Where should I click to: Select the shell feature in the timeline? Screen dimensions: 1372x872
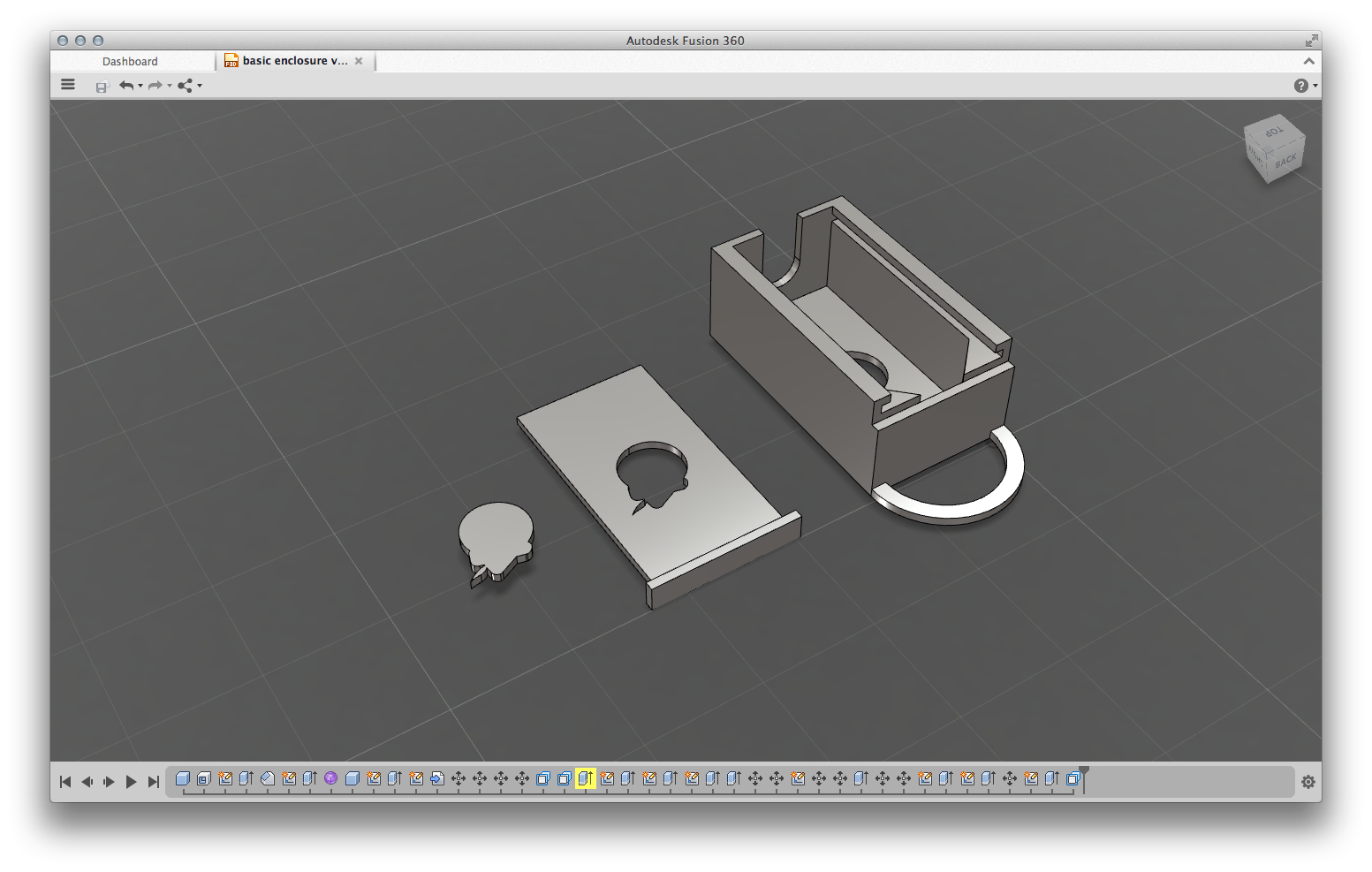(x=204, y=778)
